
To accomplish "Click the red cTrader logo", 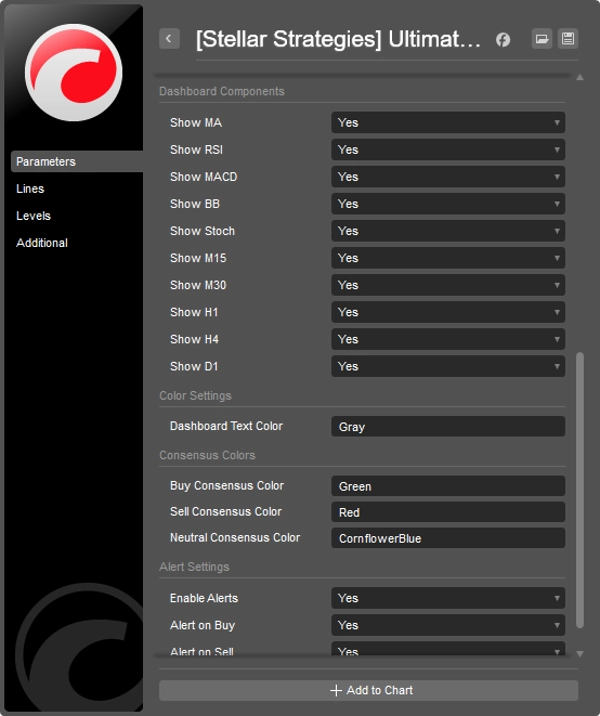I will 73,72.
